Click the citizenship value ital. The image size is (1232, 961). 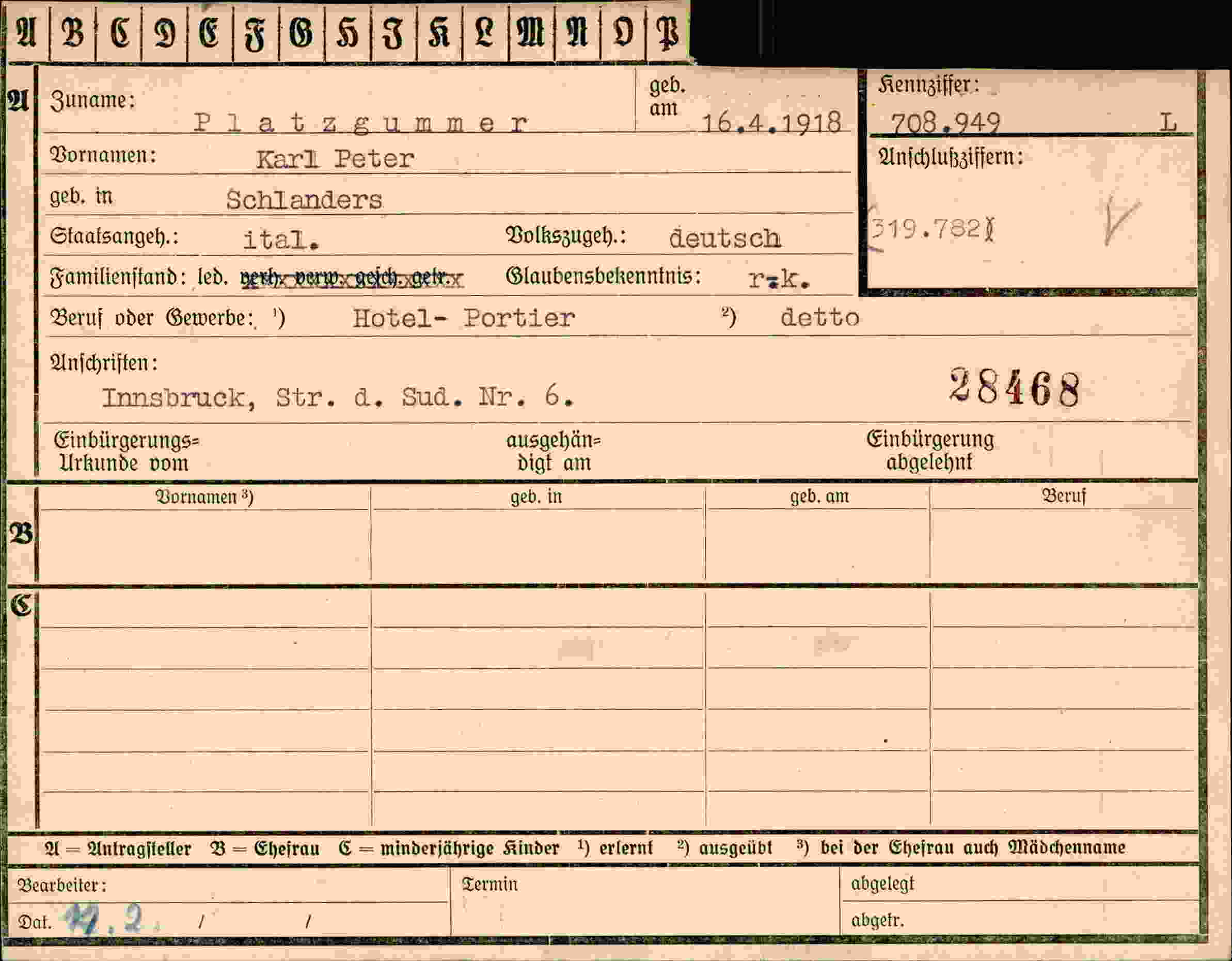281,241
